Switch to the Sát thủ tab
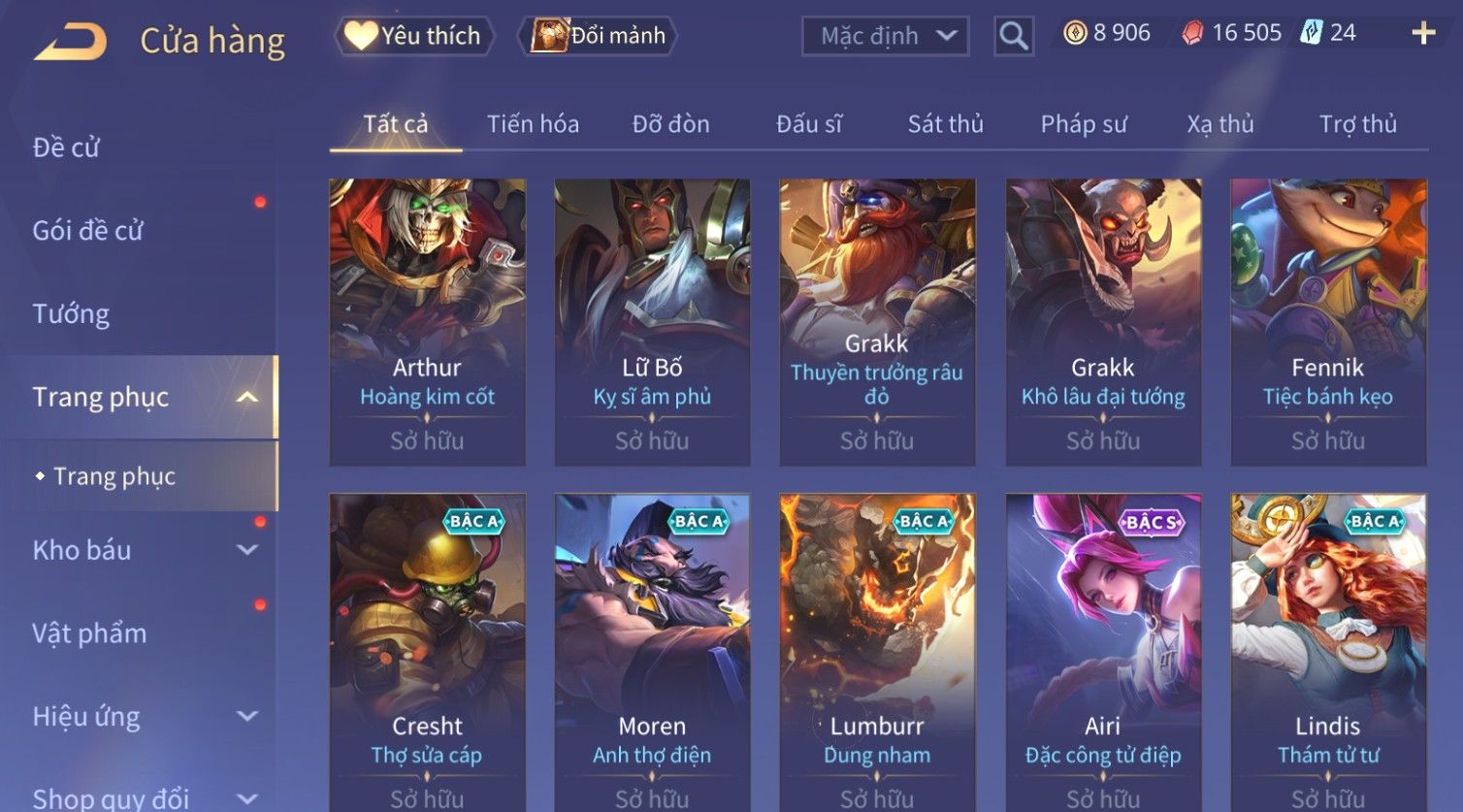Image resolution: width=1463 pixels, height=812 pixels. 945,124
